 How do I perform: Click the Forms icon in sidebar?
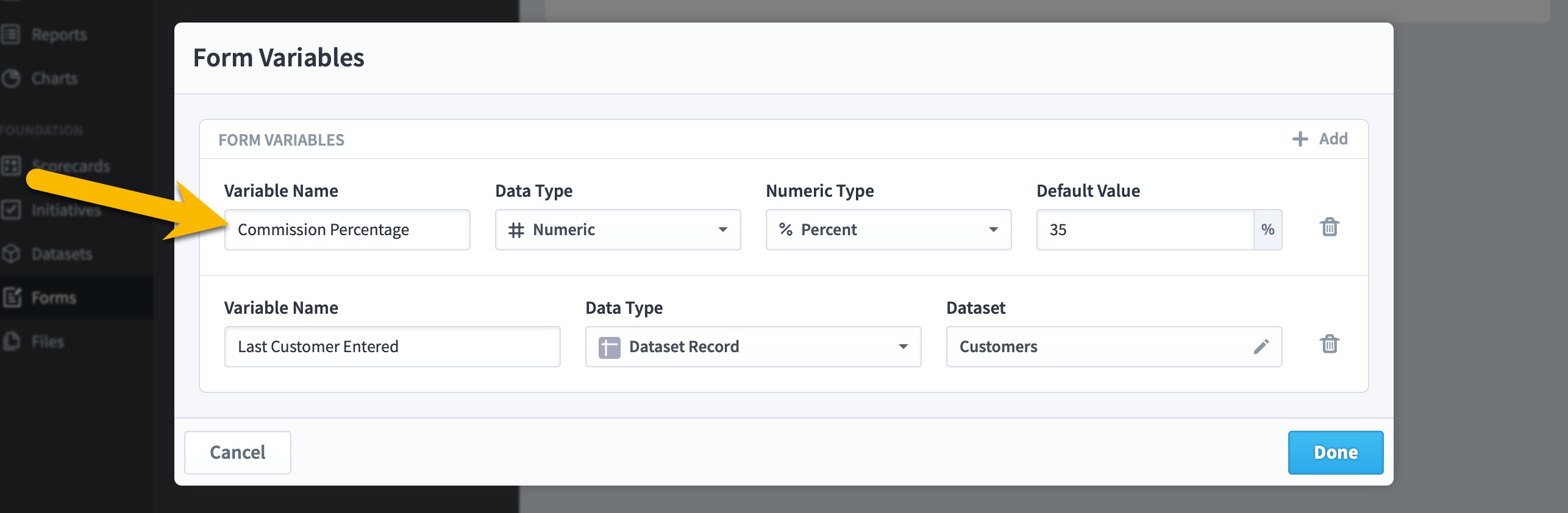point(12,297)
